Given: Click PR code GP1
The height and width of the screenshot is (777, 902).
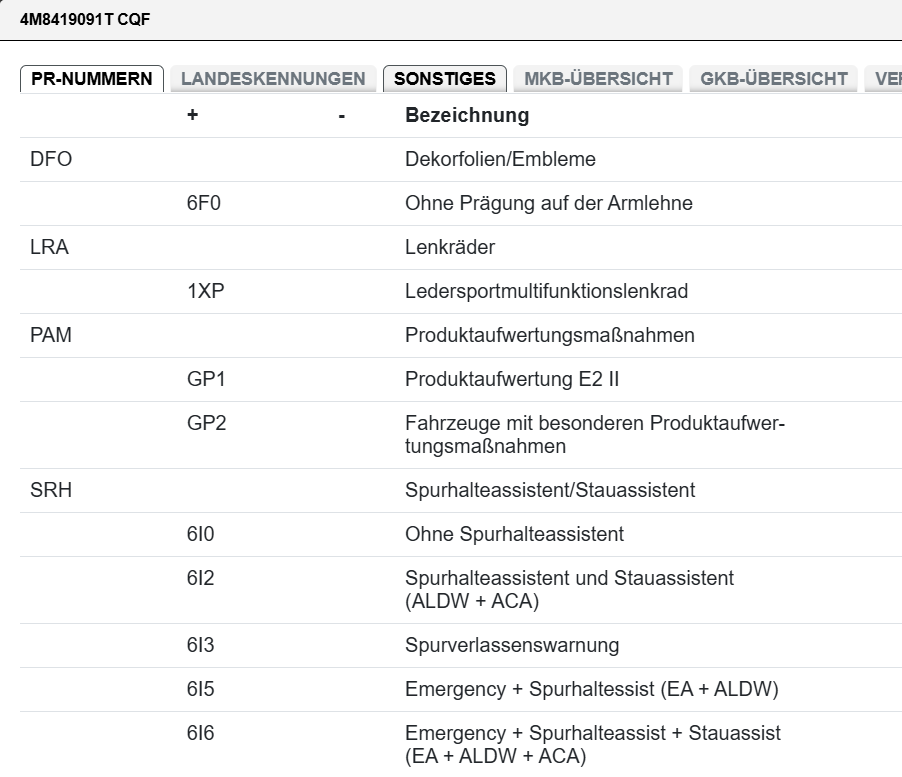Looking at the screenshot, I should (x=206, y=380).
